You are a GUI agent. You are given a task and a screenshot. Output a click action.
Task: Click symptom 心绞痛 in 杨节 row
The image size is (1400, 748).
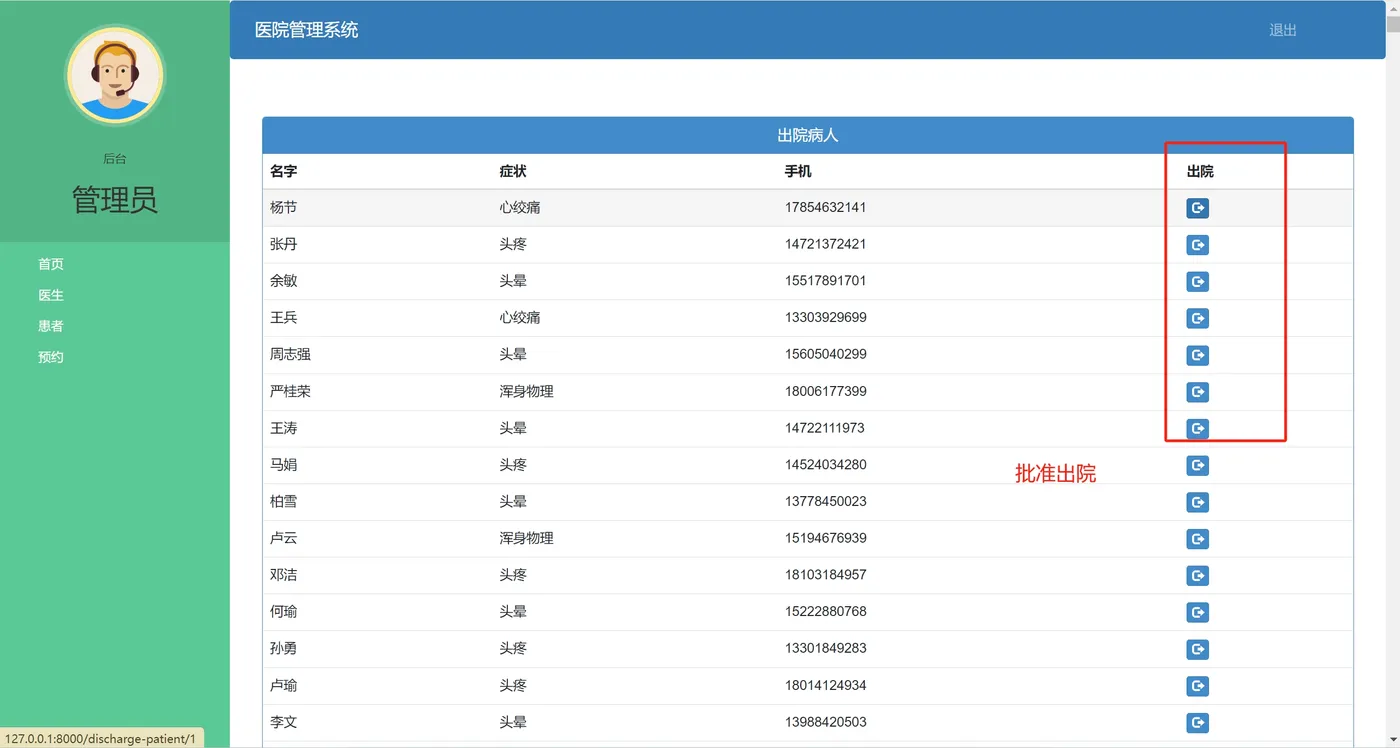pos(520,208)
